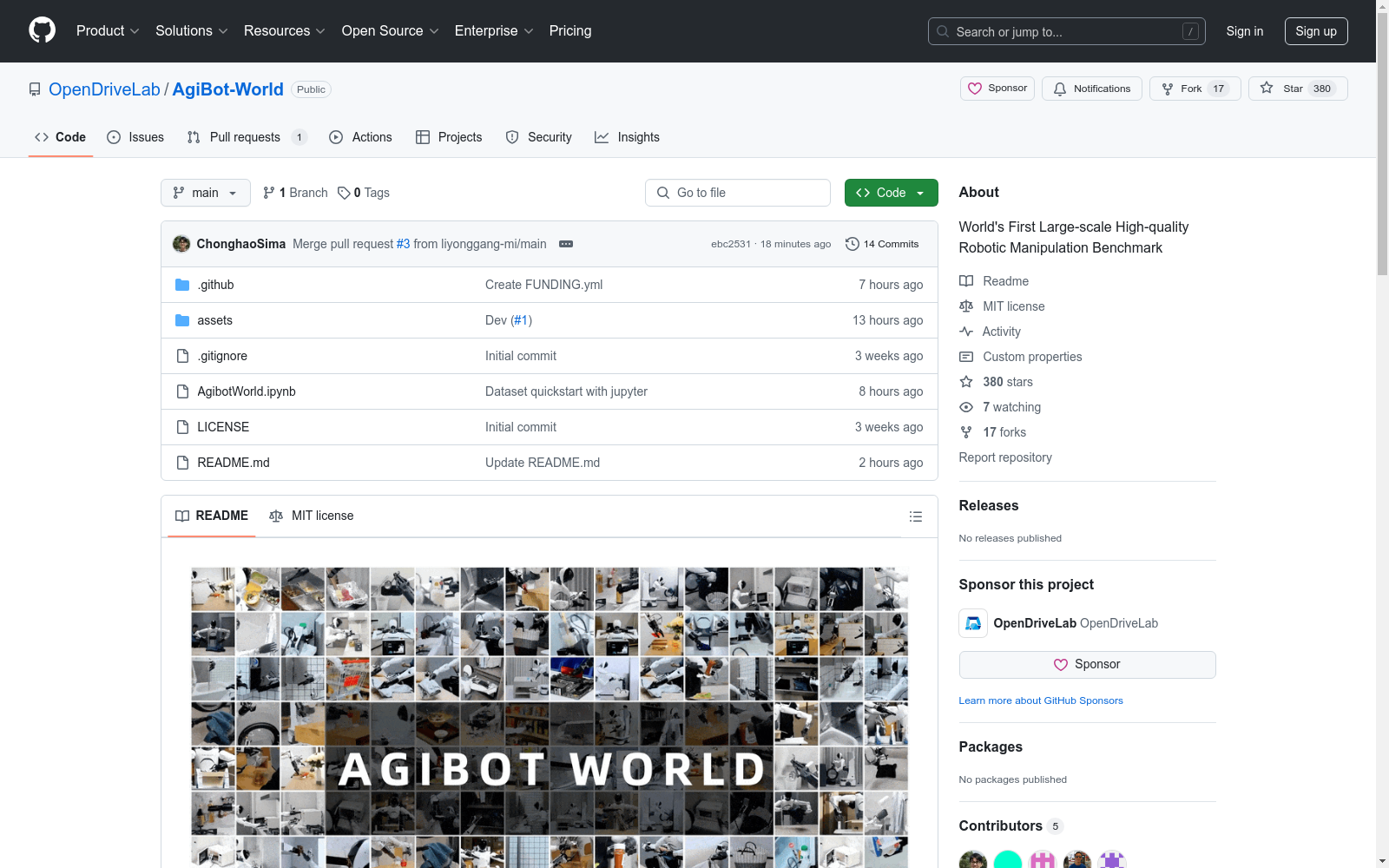This screenshot has width=1389, height=868.
Task: Click the Go to file input
Action: (738, 193)
